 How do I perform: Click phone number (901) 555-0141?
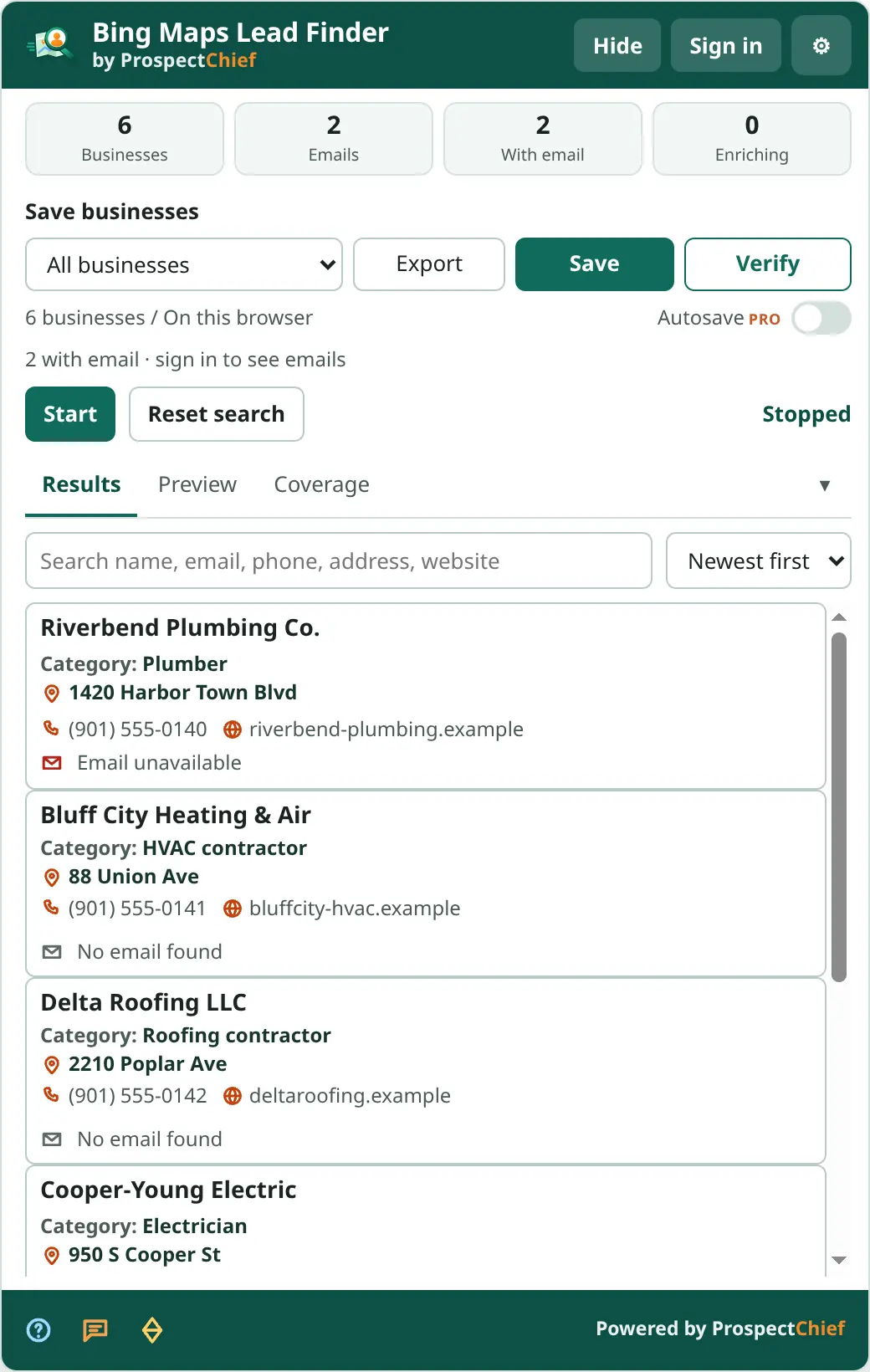click(x=137, y=909)
